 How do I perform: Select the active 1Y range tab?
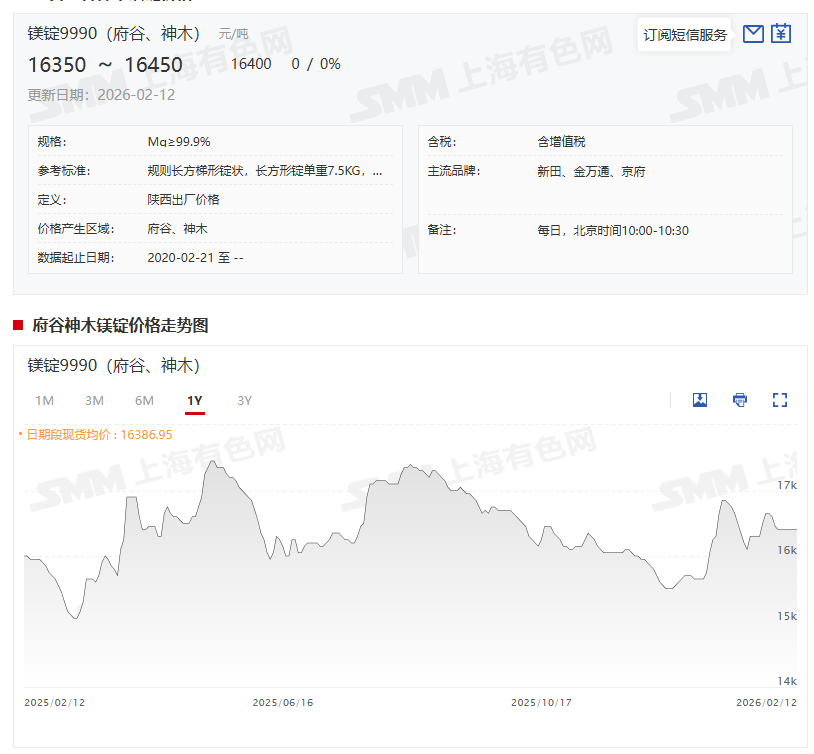(194, 401)
